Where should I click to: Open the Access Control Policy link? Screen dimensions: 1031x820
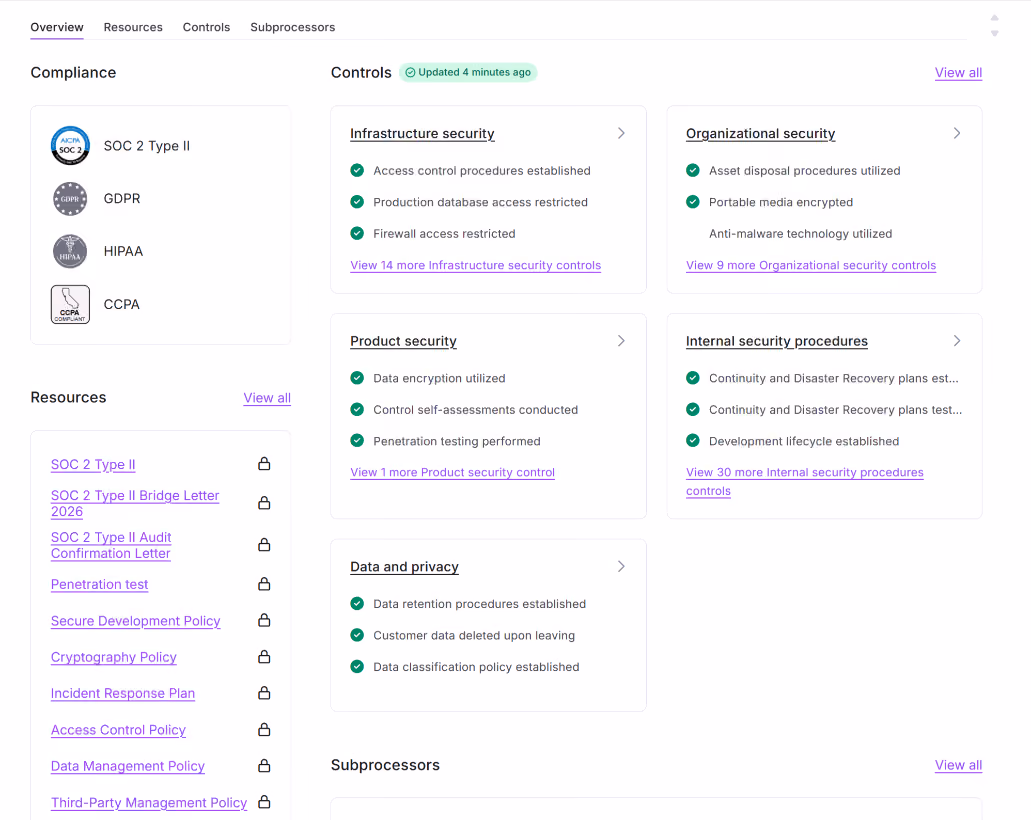118,730
